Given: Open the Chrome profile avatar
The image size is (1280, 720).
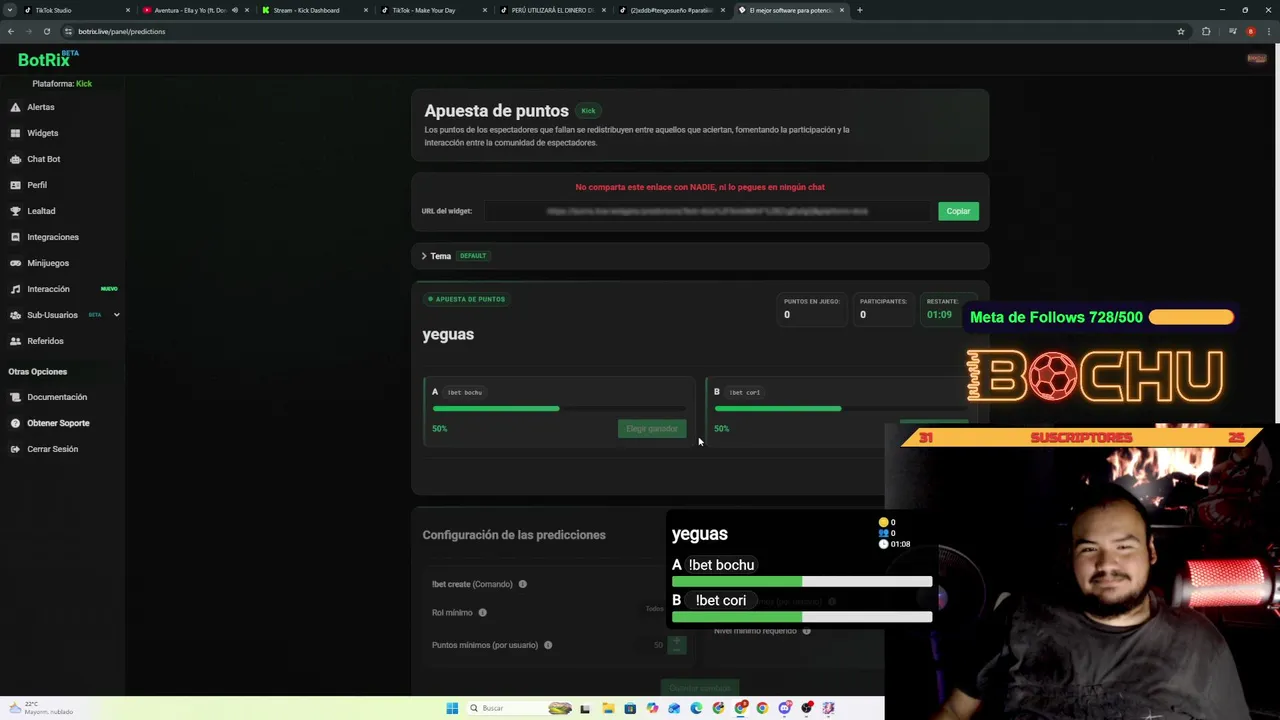Looking at the screenshot, I should tap(1250, 31).
